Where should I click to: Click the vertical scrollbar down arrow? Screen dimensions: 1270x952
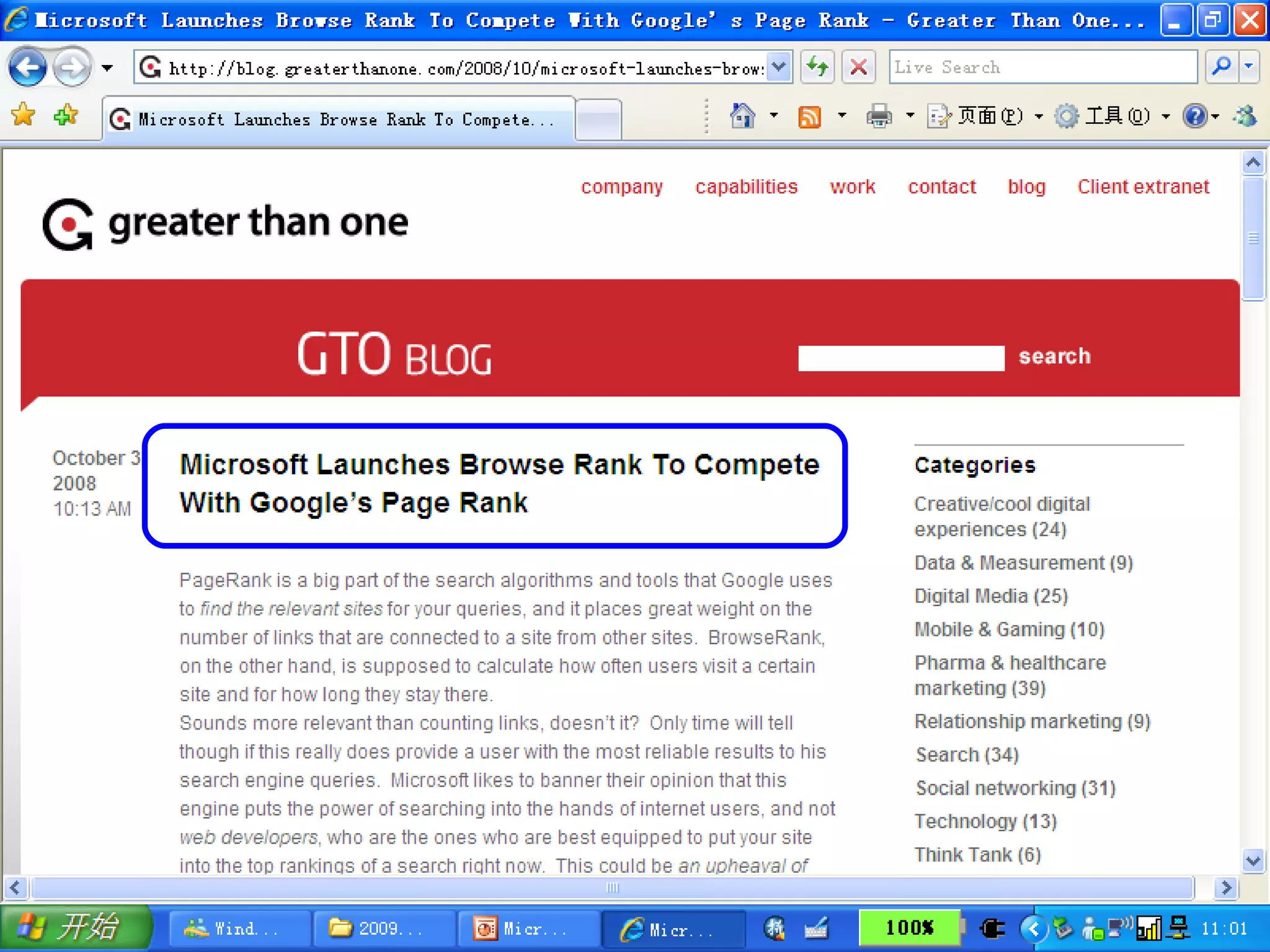pyautogui.click(x=1253, y=861)
